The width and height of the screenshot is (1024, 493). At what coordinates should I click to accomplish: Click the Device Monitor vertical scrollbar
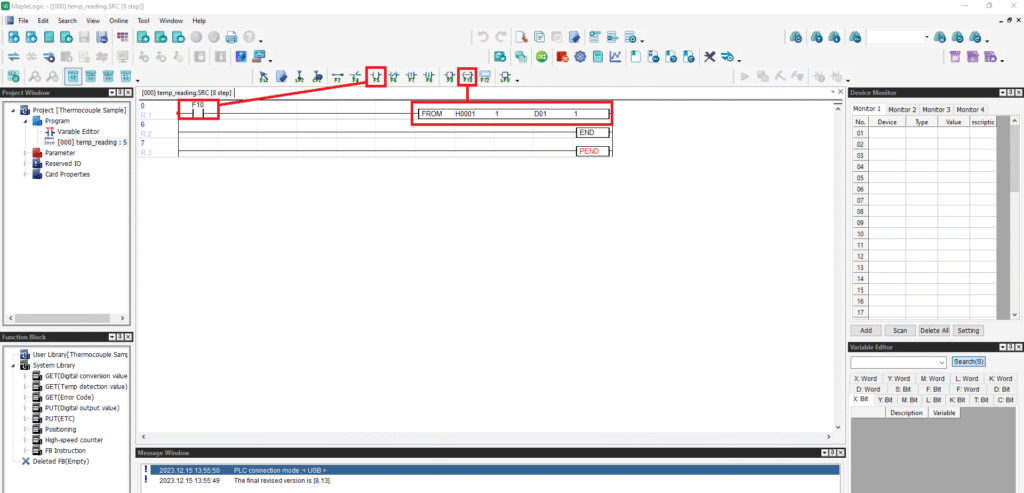[x=1014, y=217]
